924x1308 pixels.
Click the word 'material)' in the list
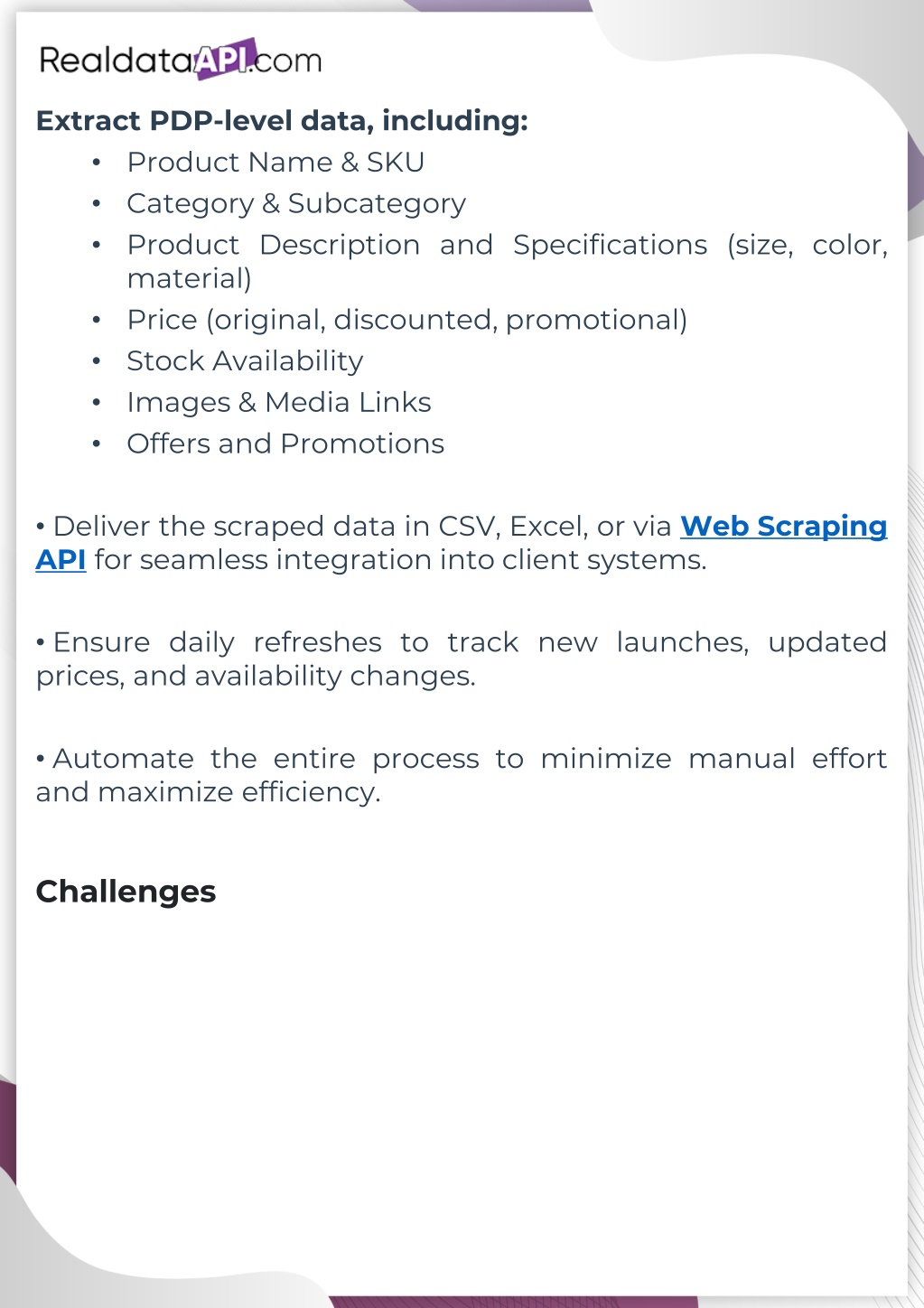pos(189,278)
